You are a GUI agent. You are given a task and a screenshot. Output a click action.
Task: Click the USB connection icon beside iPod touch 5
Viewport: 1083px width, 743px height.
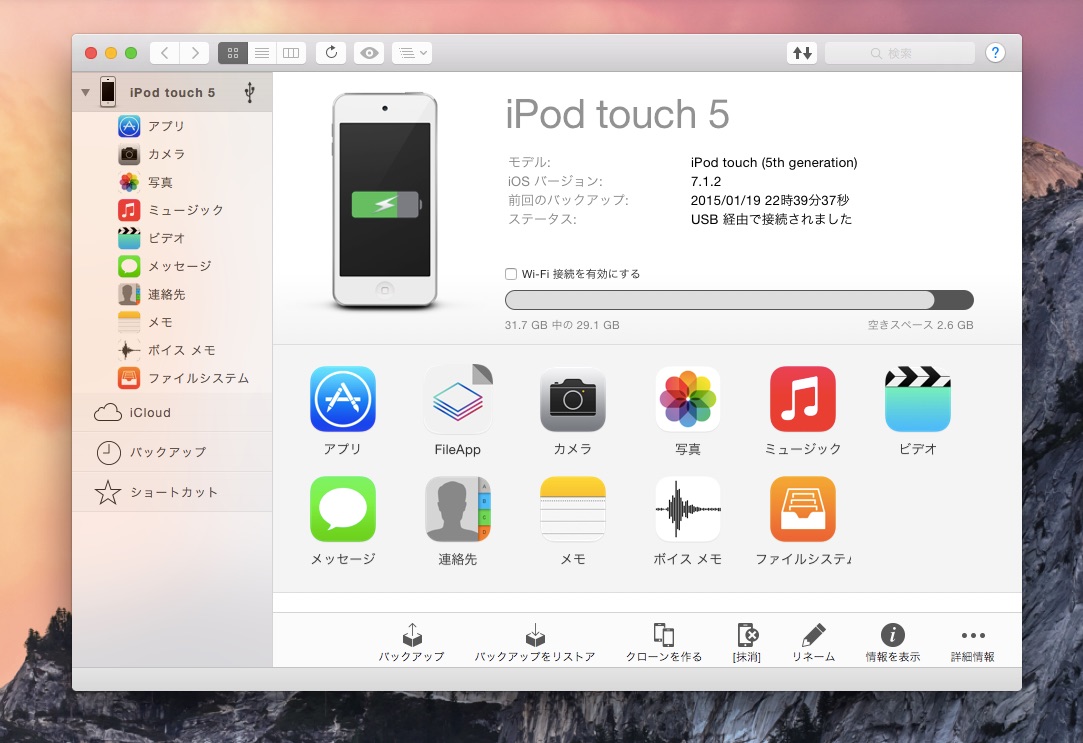(x=250, y=92)
